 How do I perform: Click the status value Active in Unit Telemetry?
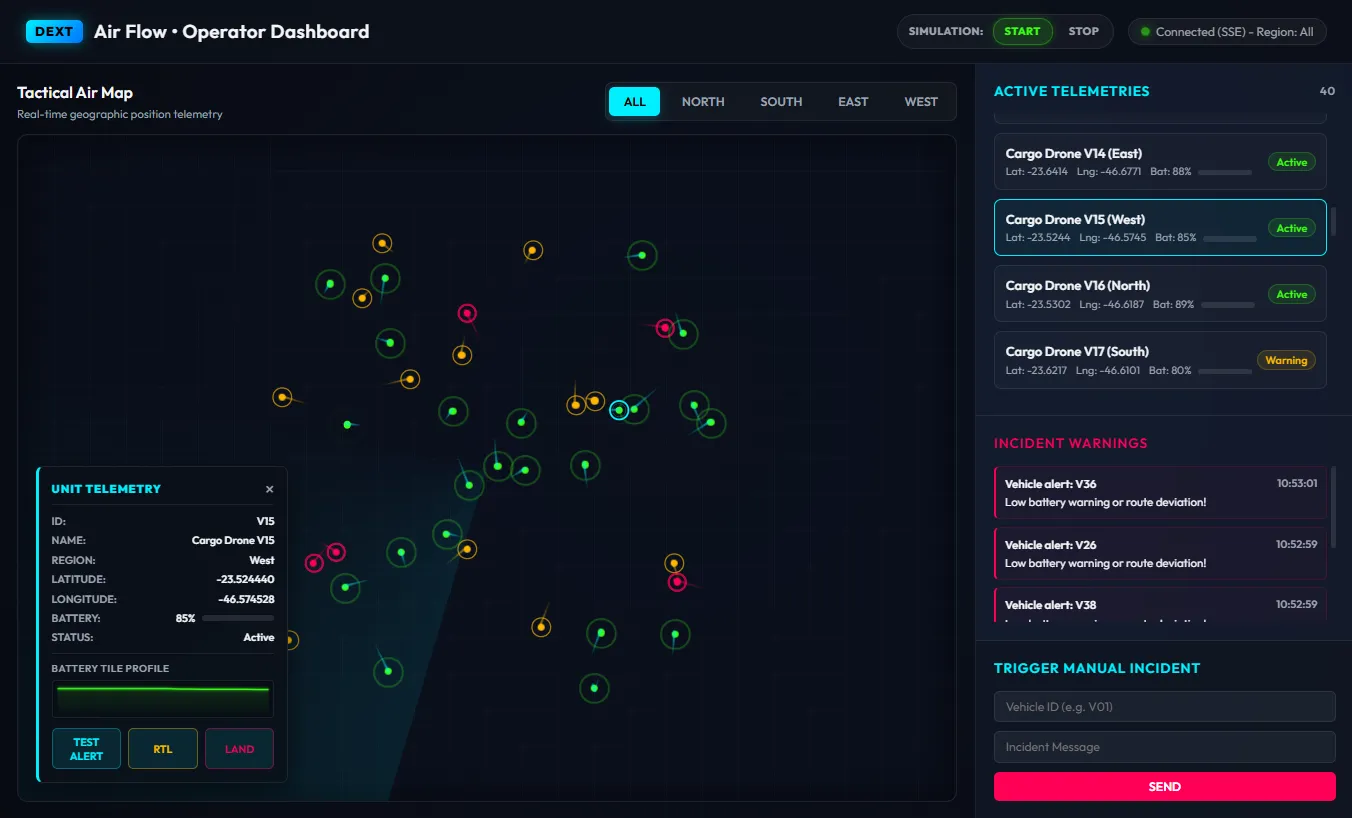coord(259,637)
